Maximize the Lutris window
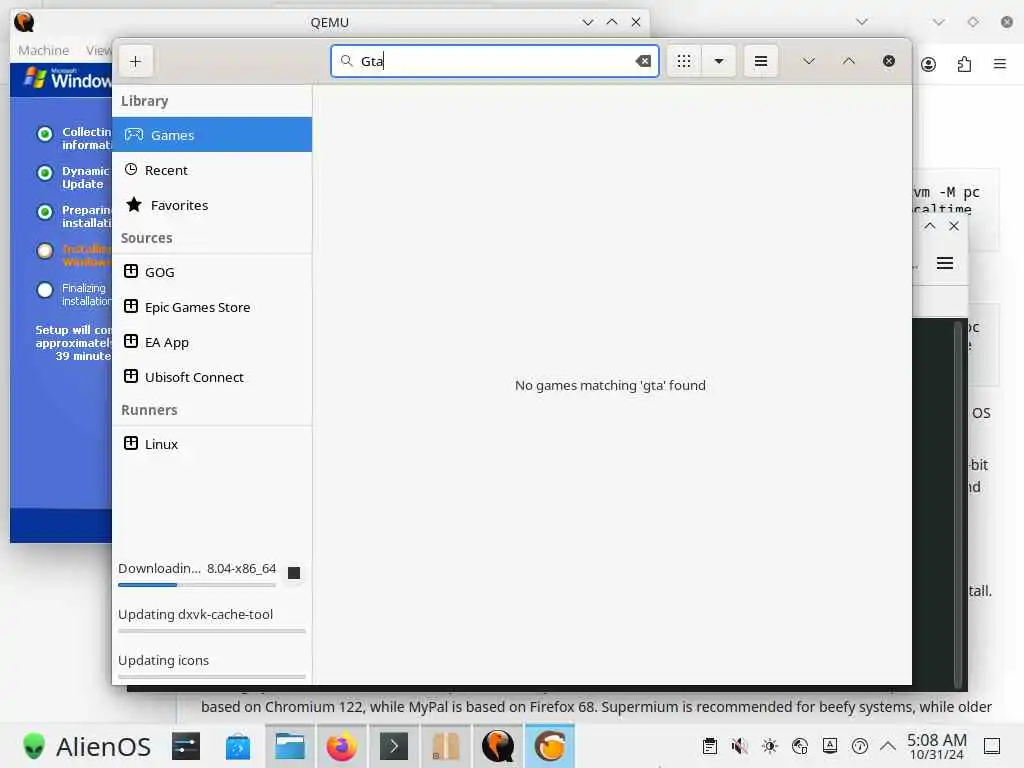This screenshot has width=1024, height=768. tap(848, 61)
